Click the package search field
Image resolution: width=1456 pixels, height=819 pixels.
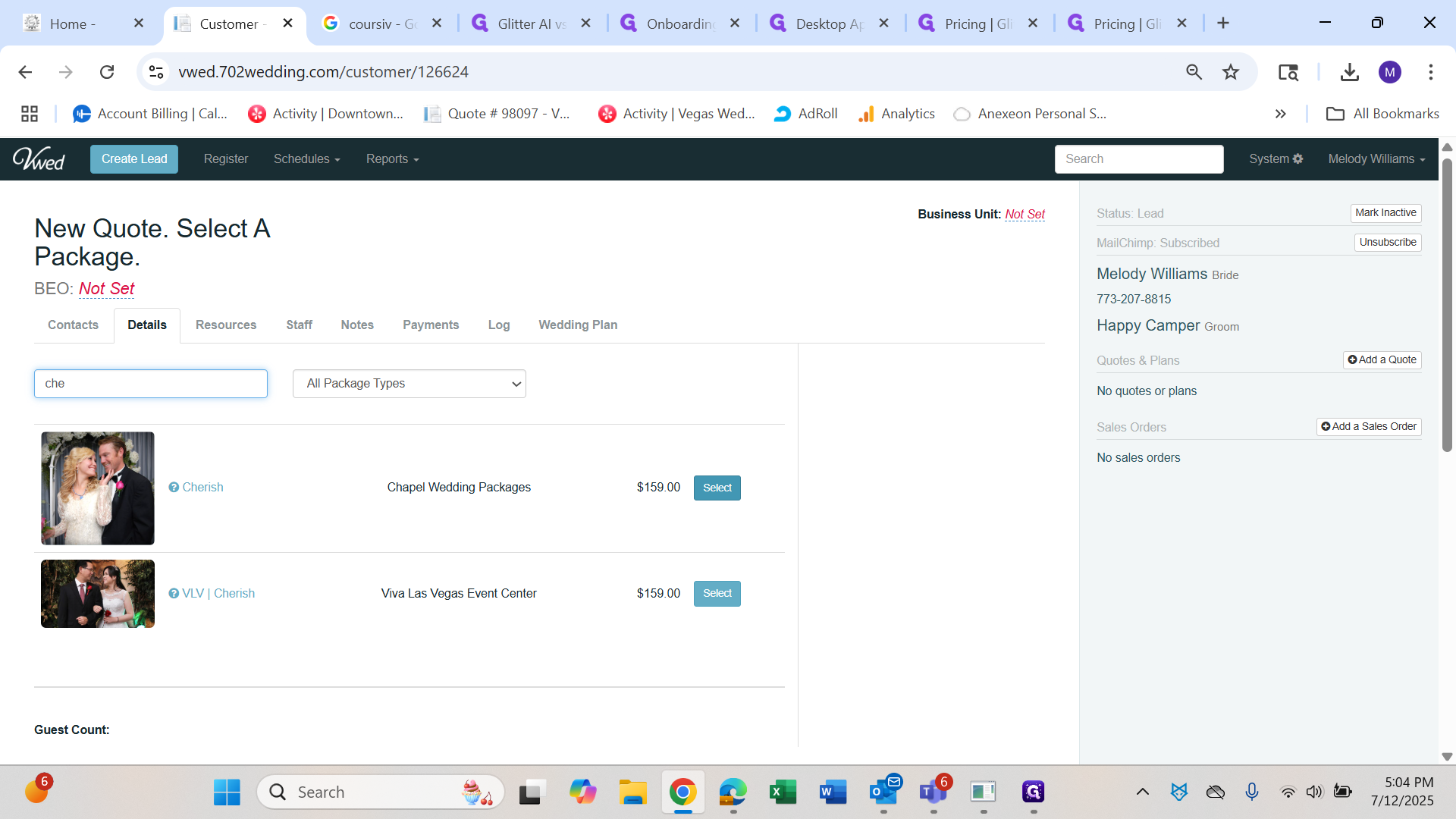(151, 384)
